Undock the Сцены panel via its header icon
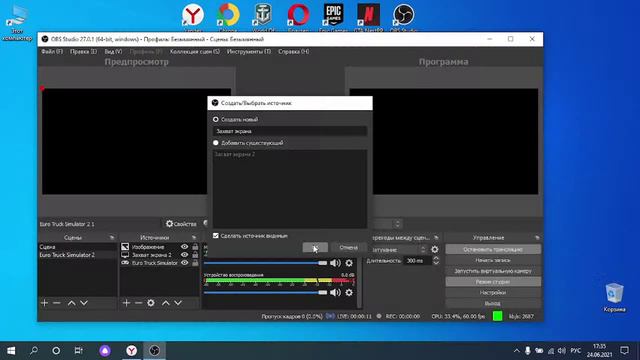The width and height of the screenshot is (640, 360). 111,238
